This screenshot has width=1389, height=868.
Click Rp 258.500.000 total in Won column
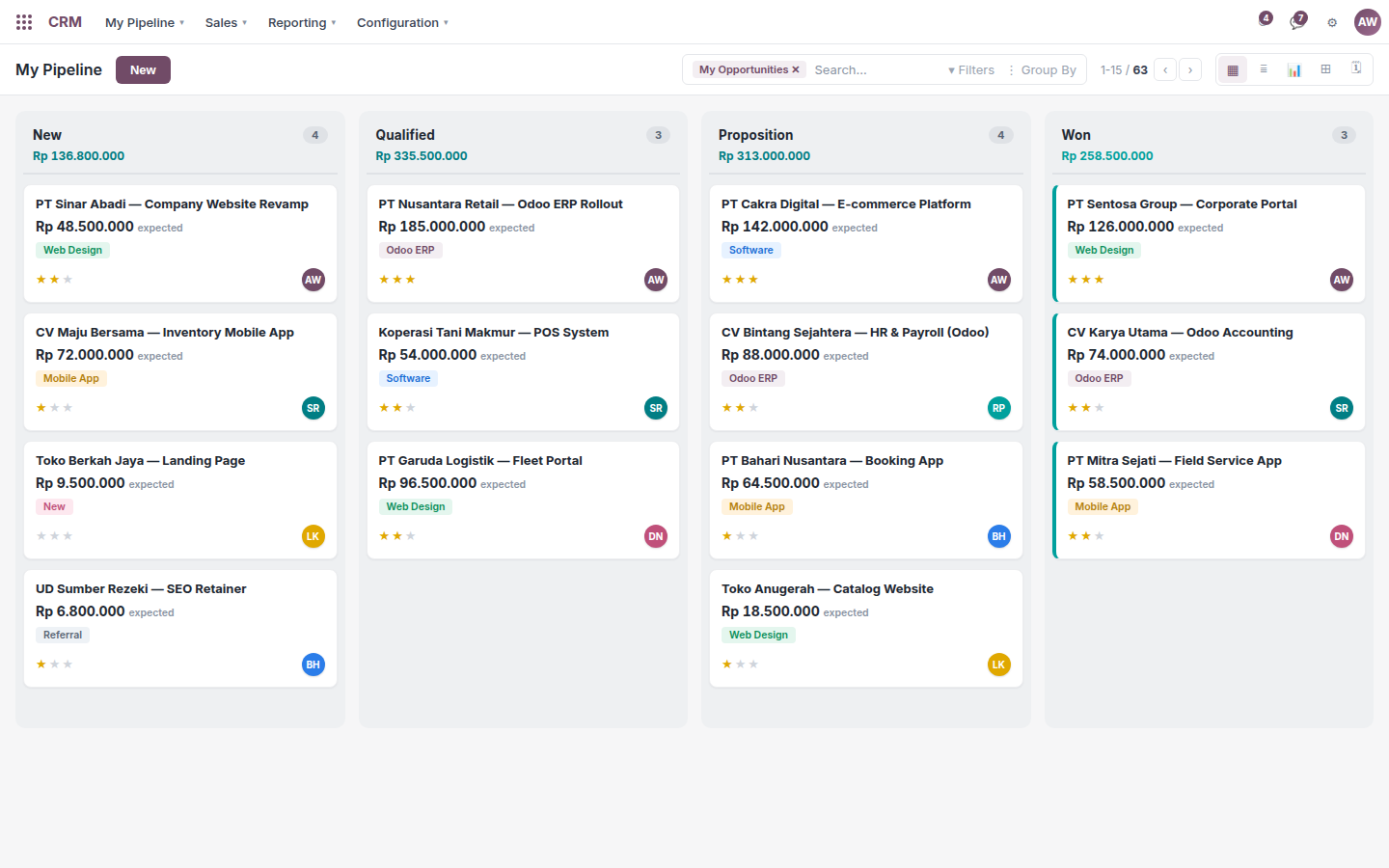click(1107, 155)
